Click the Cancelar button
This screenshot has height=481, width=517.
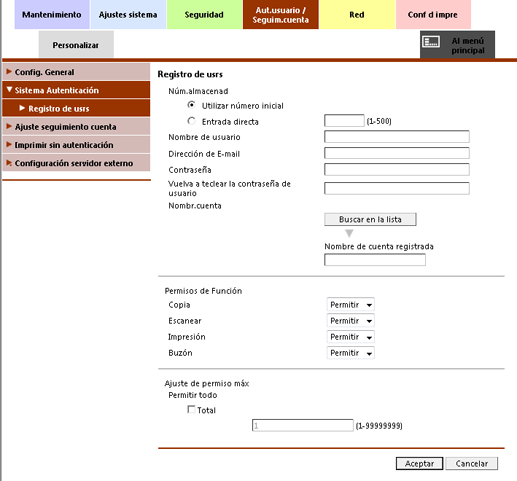click(471, 463)
